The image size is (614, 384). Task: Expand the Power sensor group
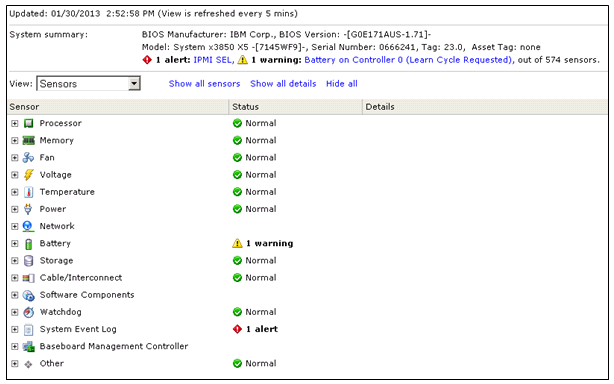point(14,209)
